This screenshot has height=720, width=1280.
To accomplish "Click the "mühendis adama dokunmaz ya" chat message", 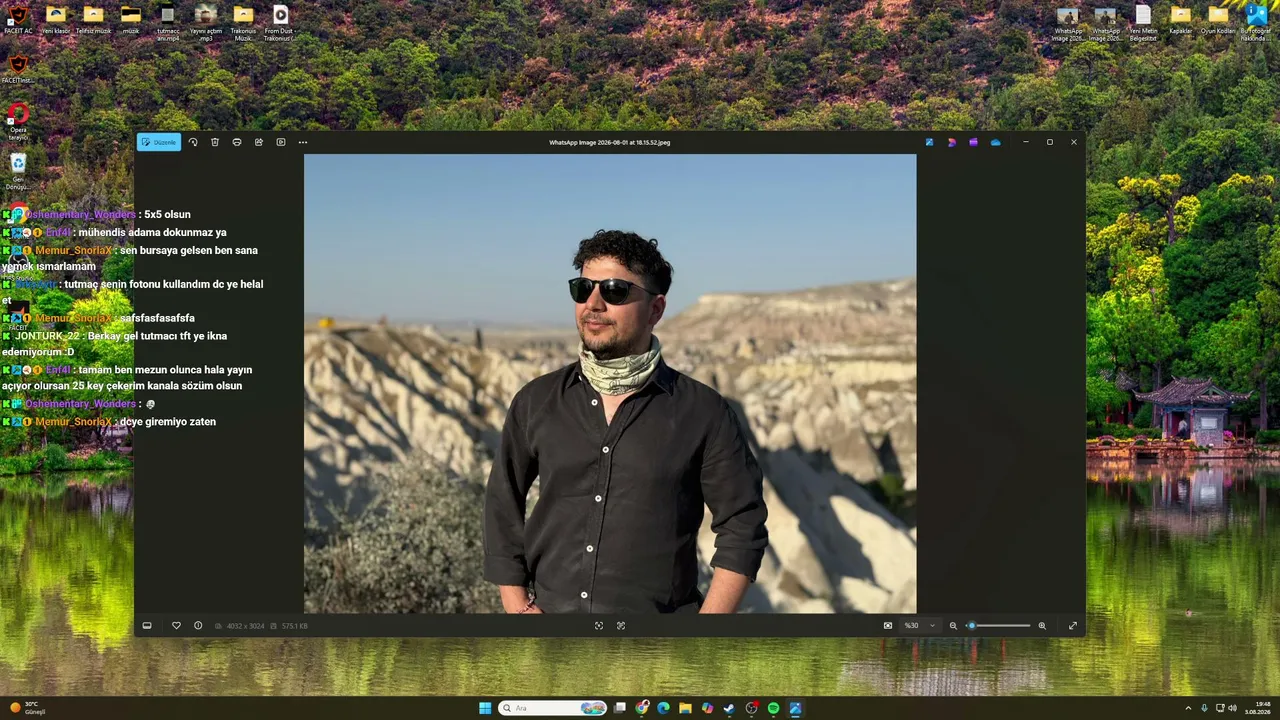I will pos(152,232).
